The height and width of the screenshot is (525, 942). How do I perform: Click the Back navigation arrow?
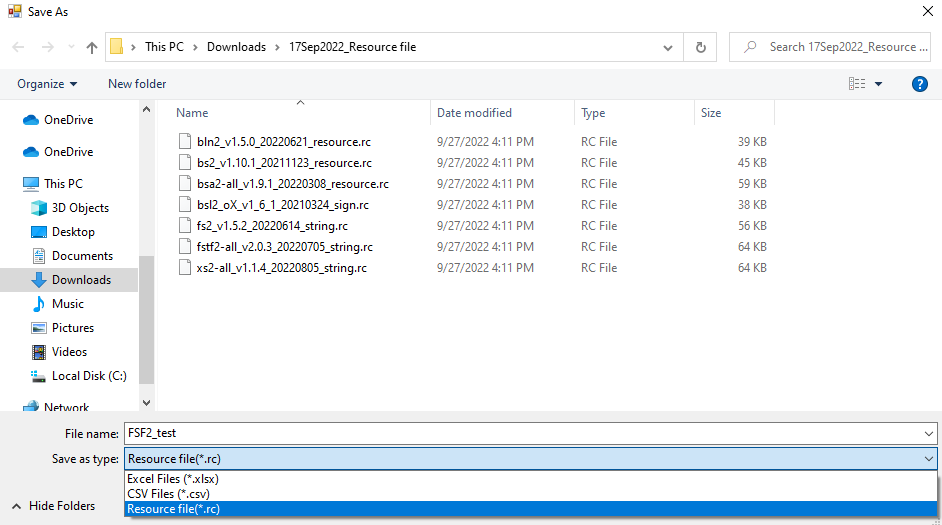(x=19, y=47)
